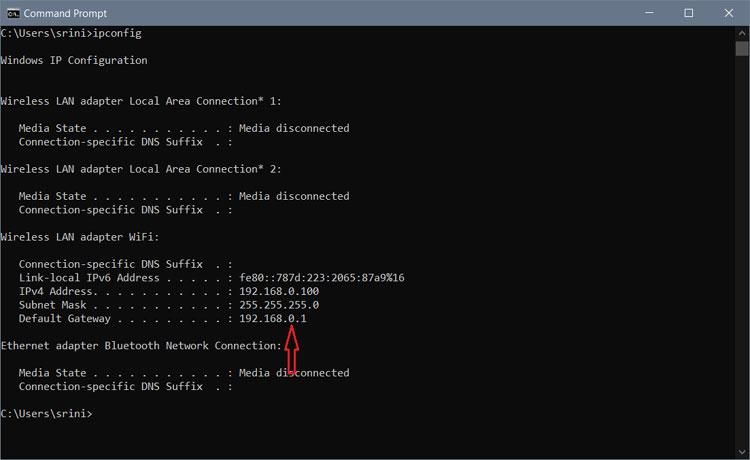Click the last C:\Users\srini> prompt line
Screen dimensions: 750x460
pos(46,413)
